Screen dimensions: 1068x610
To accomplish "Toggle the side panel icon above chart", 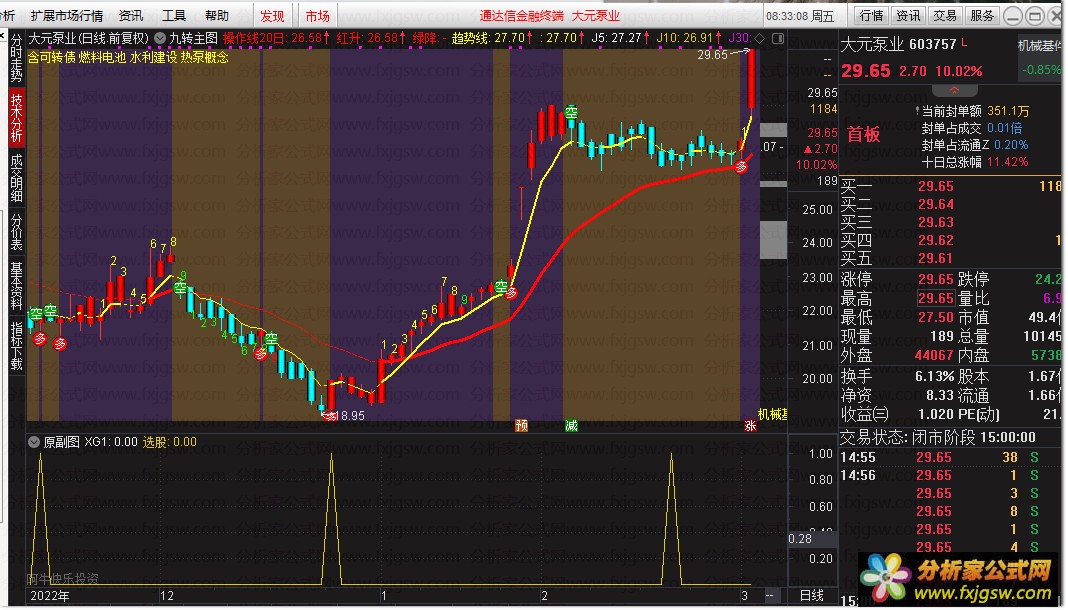I will pos(778,38).
